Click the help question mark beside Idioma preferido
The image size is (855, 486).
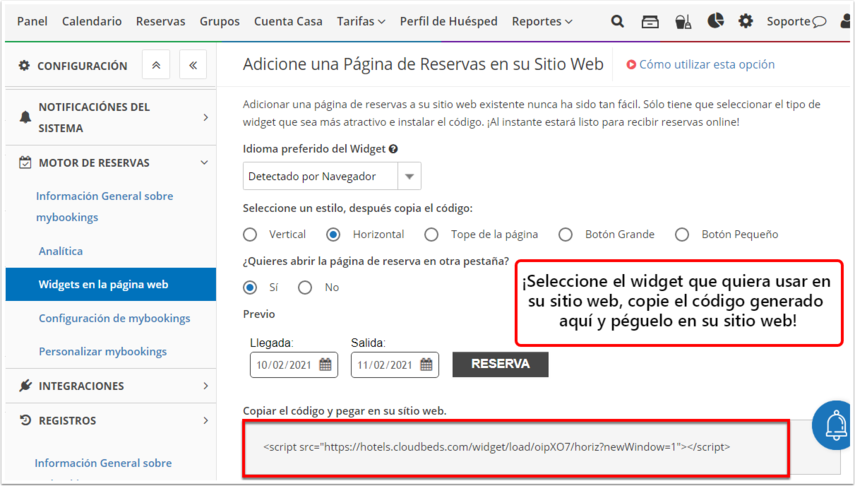click(x=393, y=149)
